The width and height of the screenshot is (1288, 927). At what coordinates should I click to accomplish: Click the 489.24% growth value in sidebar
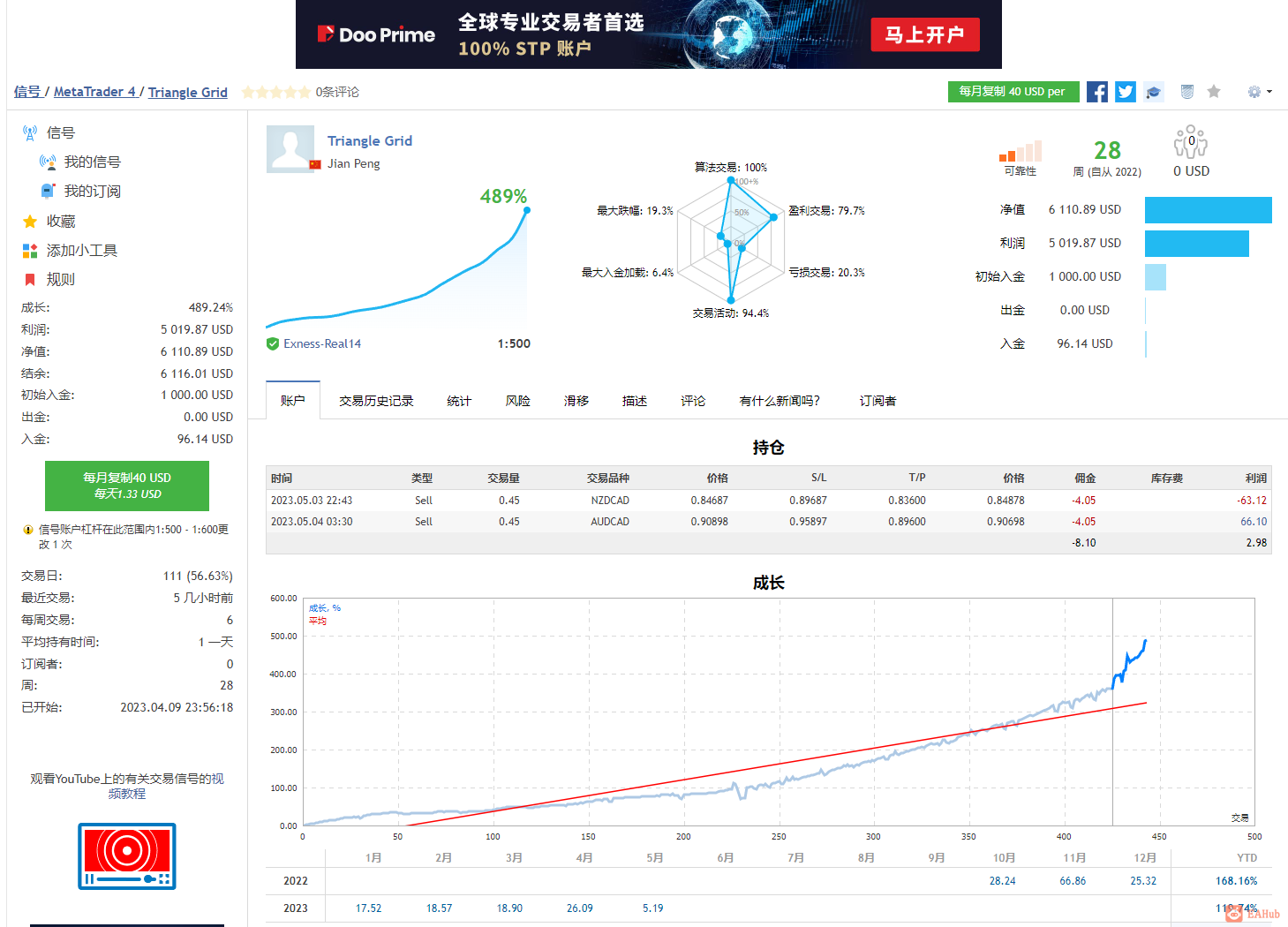tap(211, 307)
